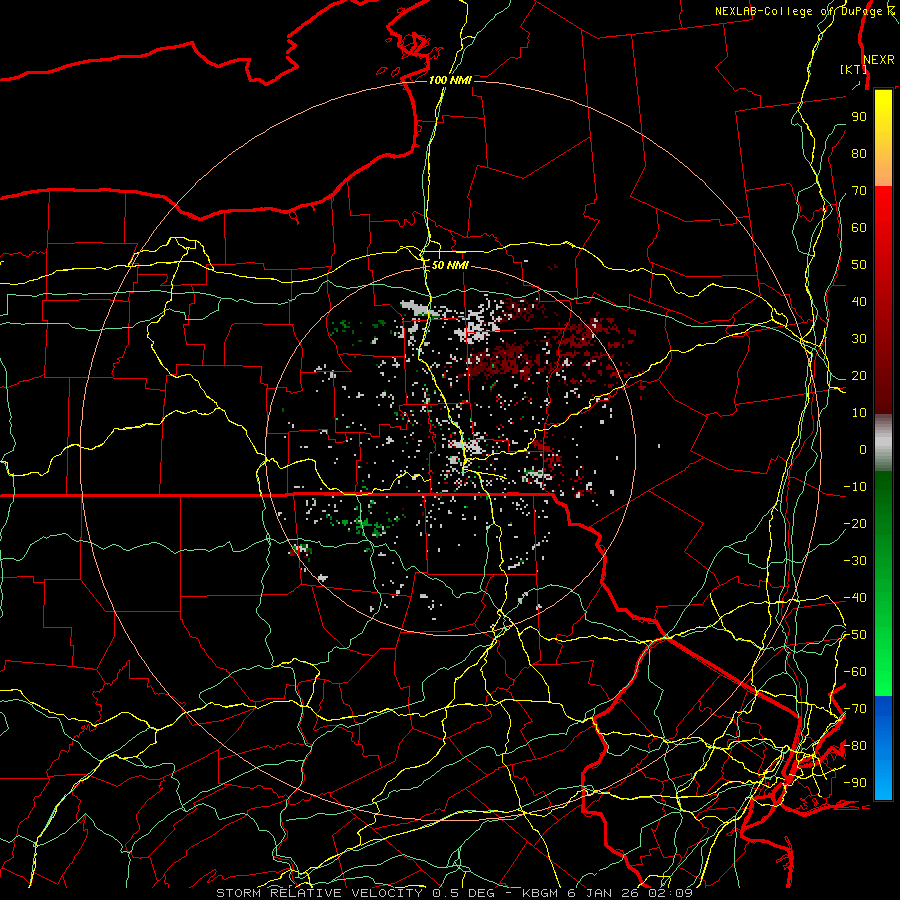The image size is (900, 900).
Task: Click the -60 value on the velocity scale
Action: (x=855, y=672)
